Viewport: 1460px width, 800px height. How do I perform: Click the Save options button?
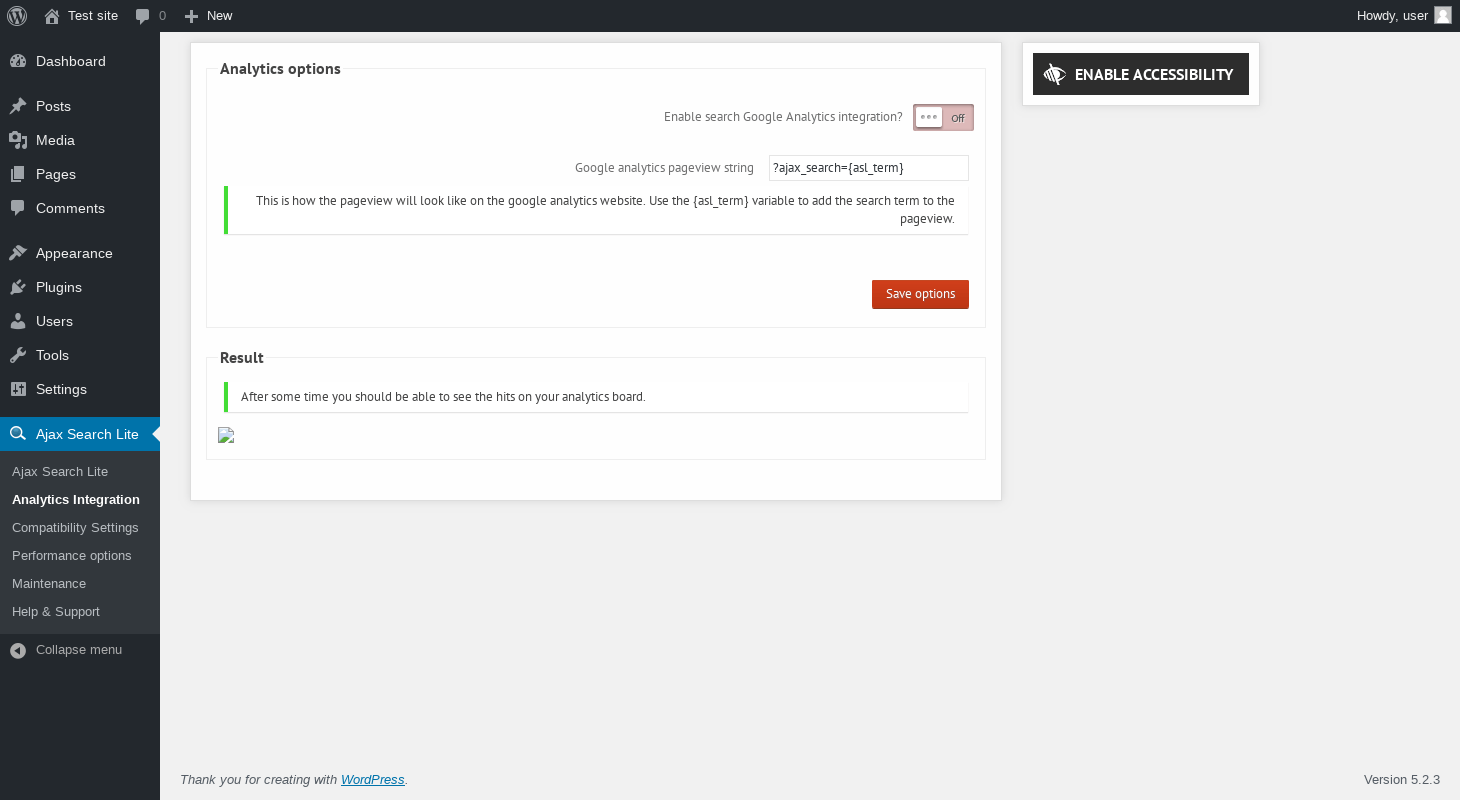tap(920, 294)
